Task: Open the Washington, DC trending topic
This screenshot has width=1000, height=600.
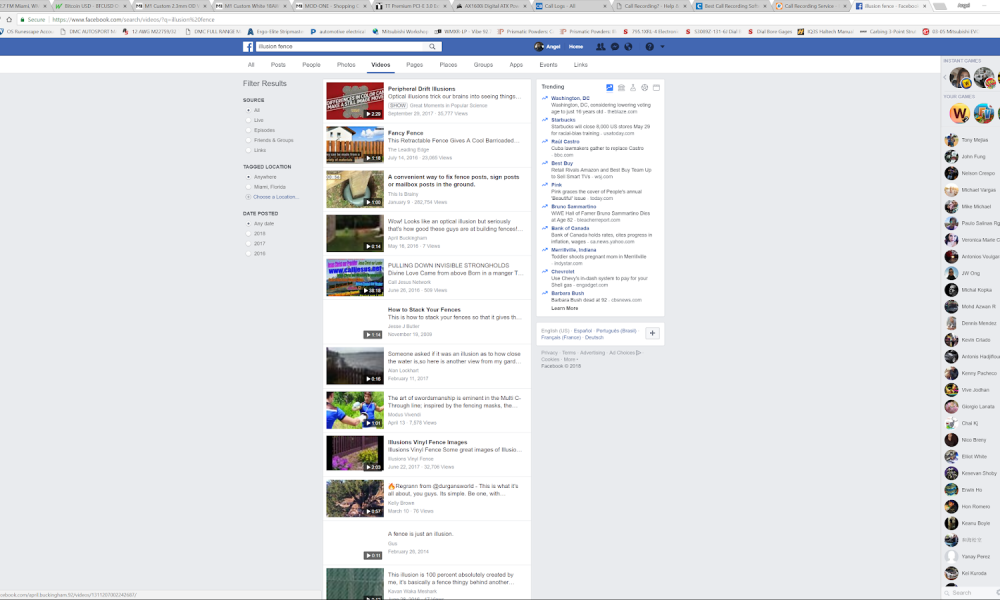Action: coord(570,98)
